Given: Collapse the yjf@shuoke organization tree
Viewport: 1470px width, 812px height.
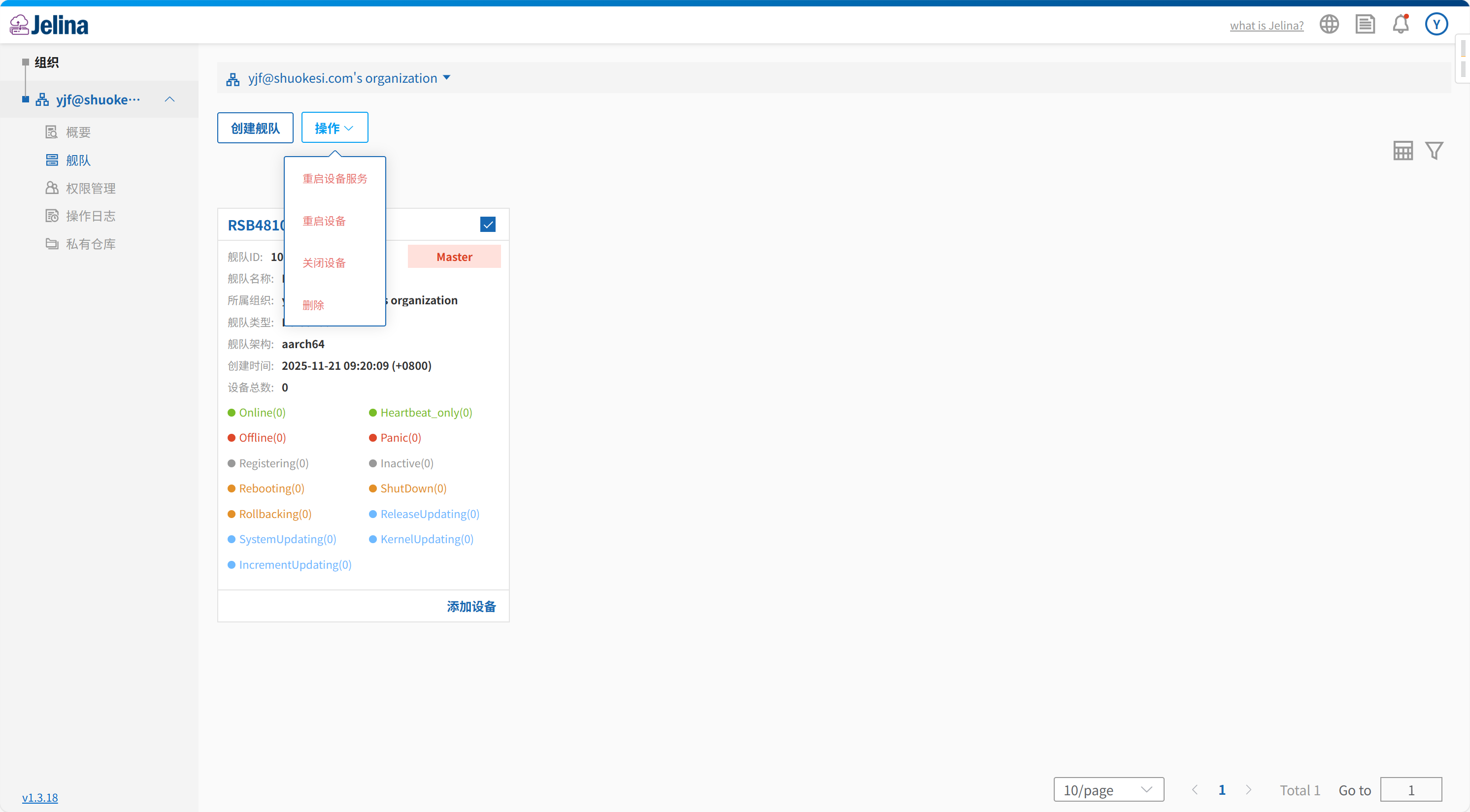Looking at the screenshot, I should (x=169, y=100).
